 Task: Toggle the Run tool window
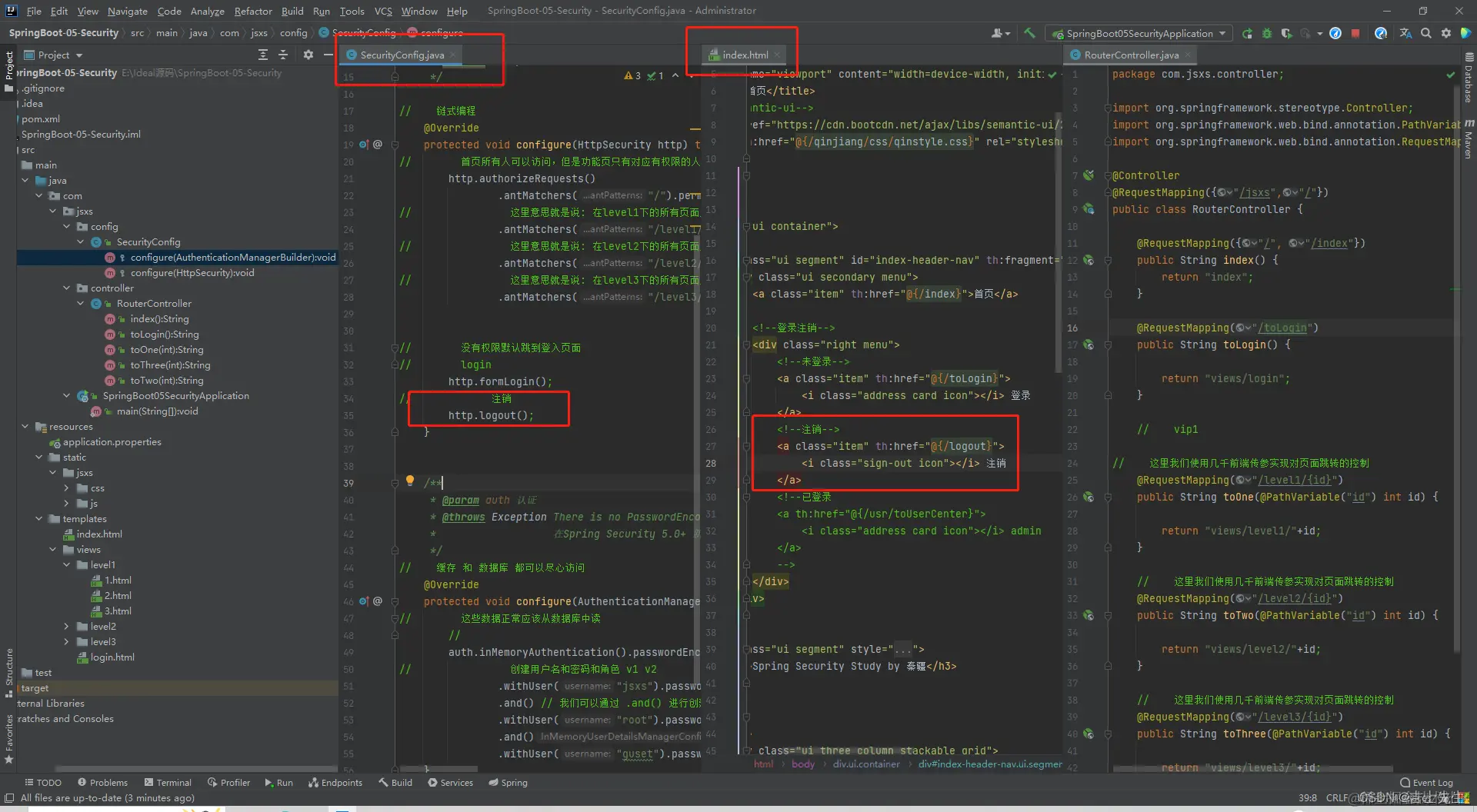coord(278,783)
